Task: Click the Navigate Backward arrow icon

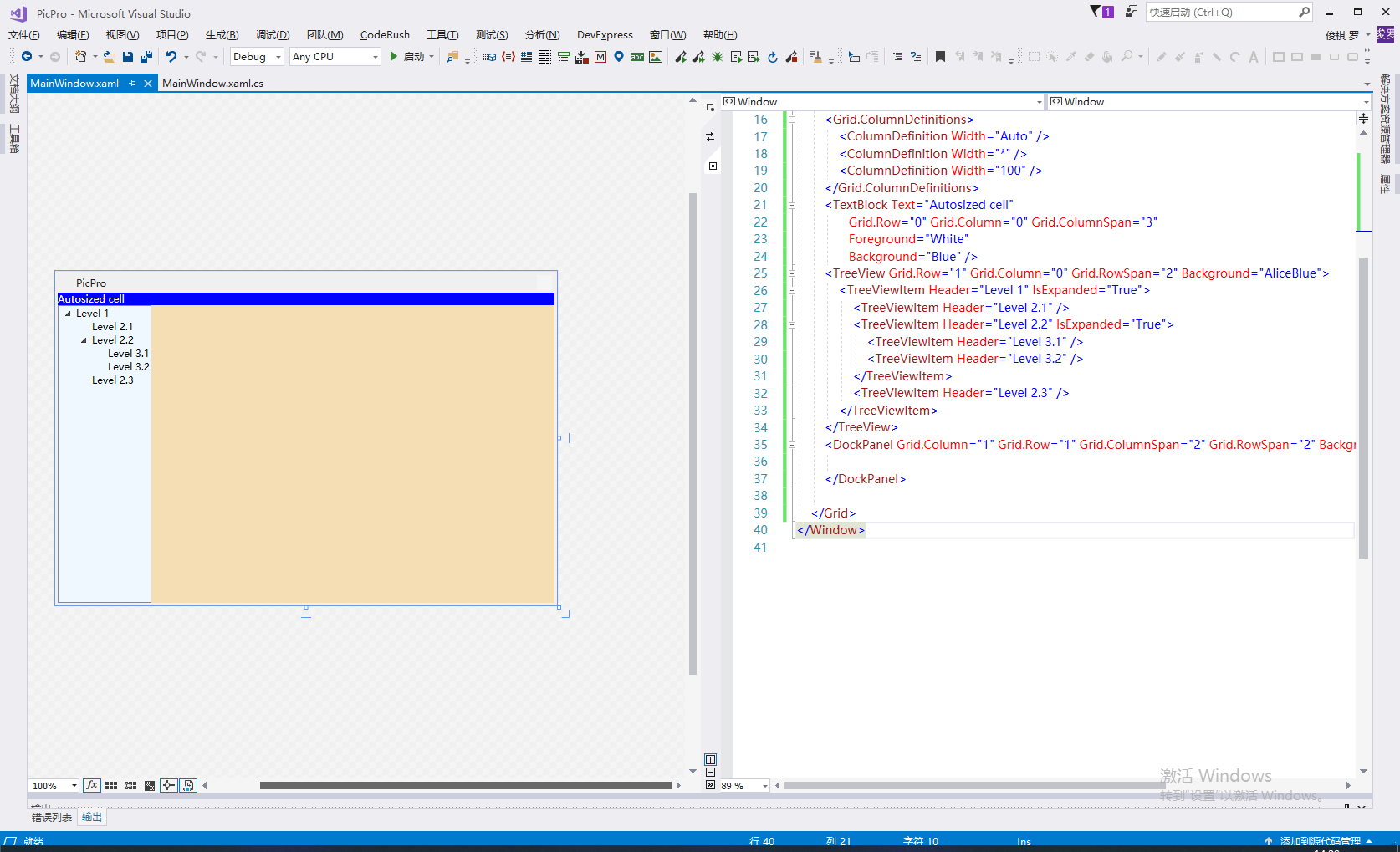Action: point(27,57)
